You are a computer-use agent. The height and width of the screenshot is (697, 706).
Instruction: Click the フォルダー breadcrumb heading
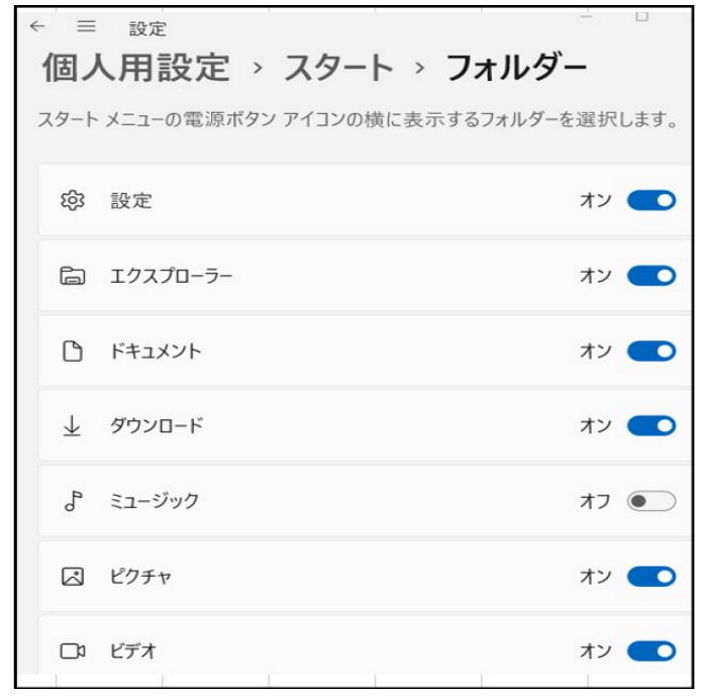515,69
